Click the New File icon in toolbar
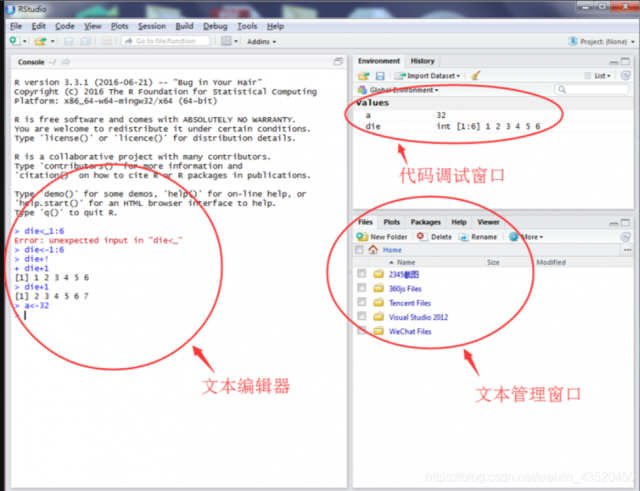640x491 pixels. point(15,41)
